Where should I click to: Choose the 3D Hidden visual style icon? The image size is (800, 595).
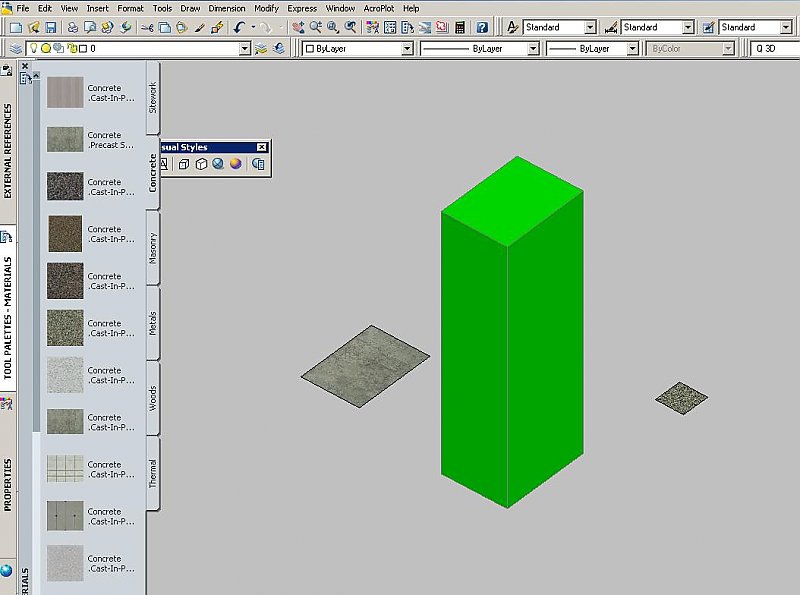tap(201, 164)
